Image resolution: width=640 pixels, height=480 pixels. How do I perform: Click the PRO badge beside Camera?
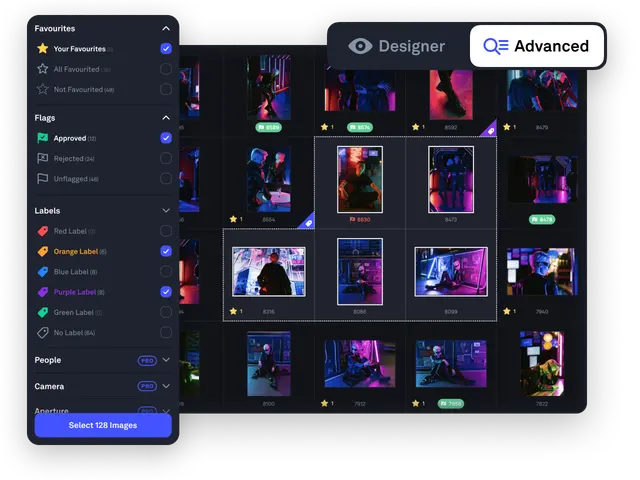coord(147,386)
